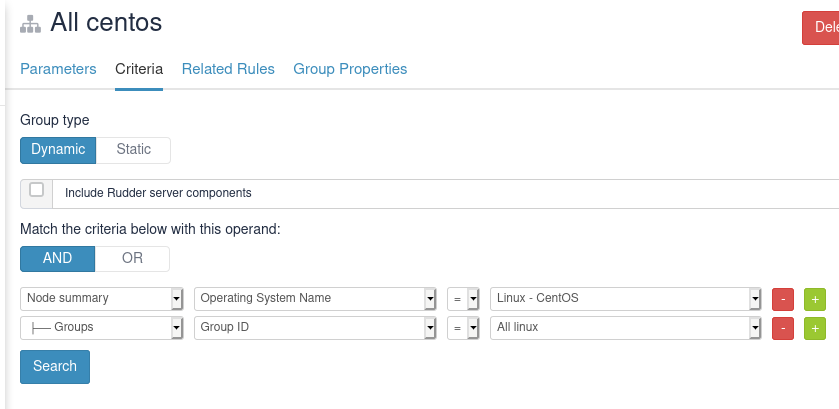This screenshot has width=839, height=409.
Task: Open comparator dropdown in Node summary row
Action: pos(463,299)
